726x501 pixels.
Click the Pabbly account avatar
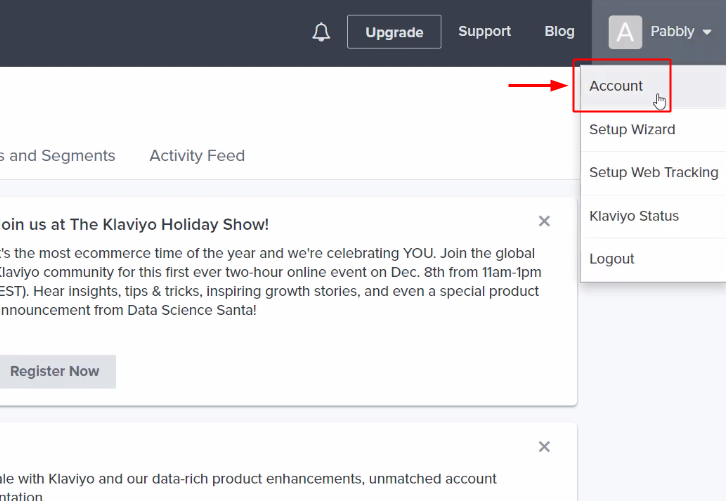[x=625, y=32]
